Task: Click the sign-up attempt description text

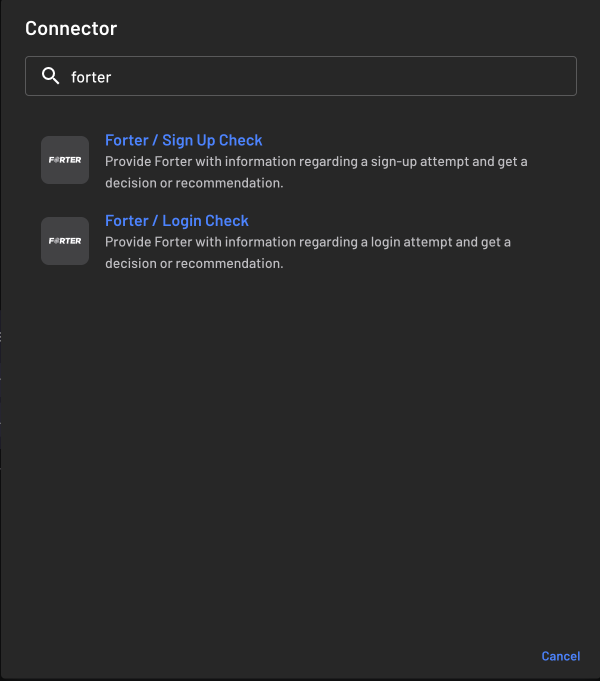Action: point(316,172)
